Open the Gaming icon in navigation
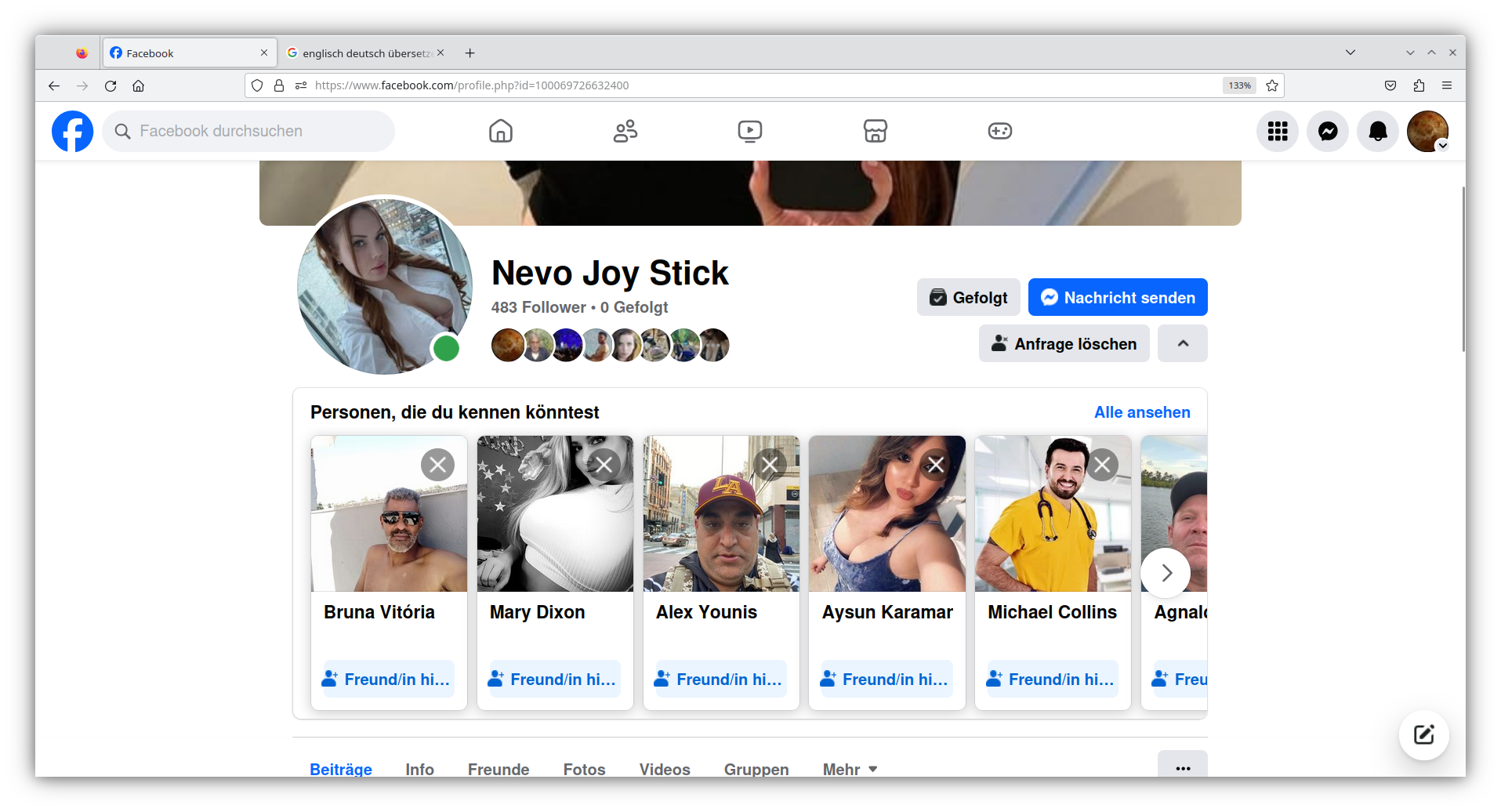Screen dimensions: 1501x812 click(x=999, y=131)
